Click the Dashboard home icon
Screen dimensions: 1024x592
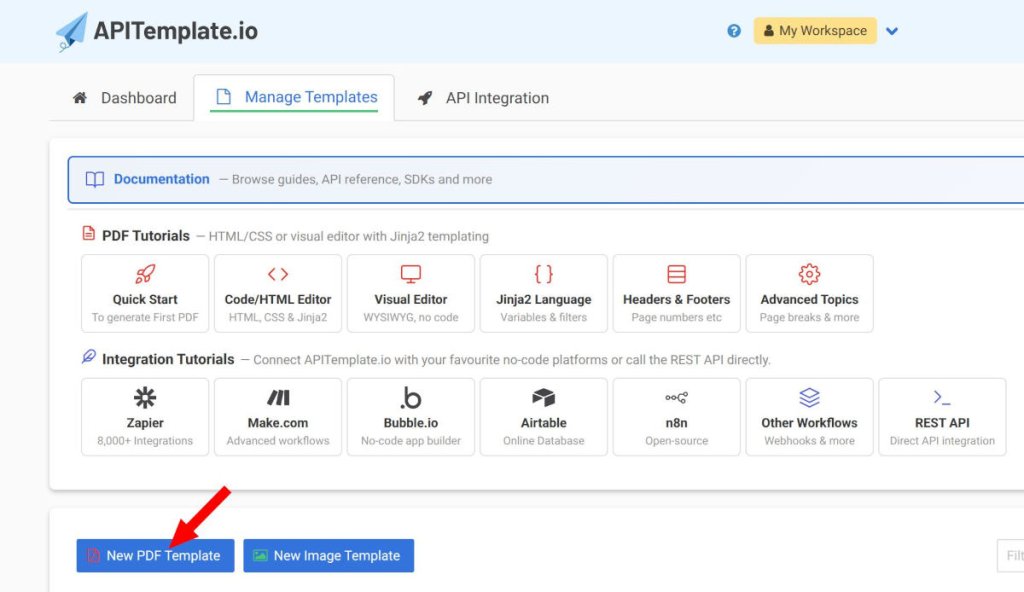click(80, 98)
